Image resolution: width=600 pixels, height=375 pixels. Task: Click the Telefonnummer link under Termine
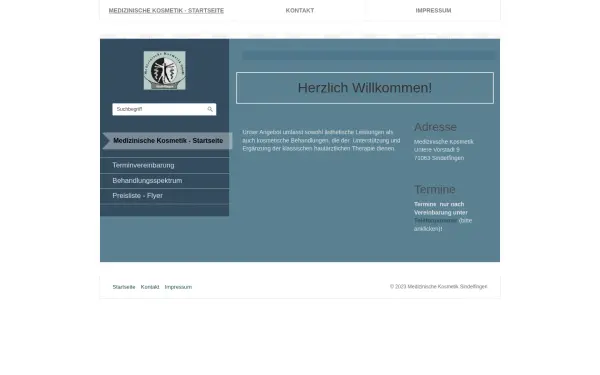[435, 221]
